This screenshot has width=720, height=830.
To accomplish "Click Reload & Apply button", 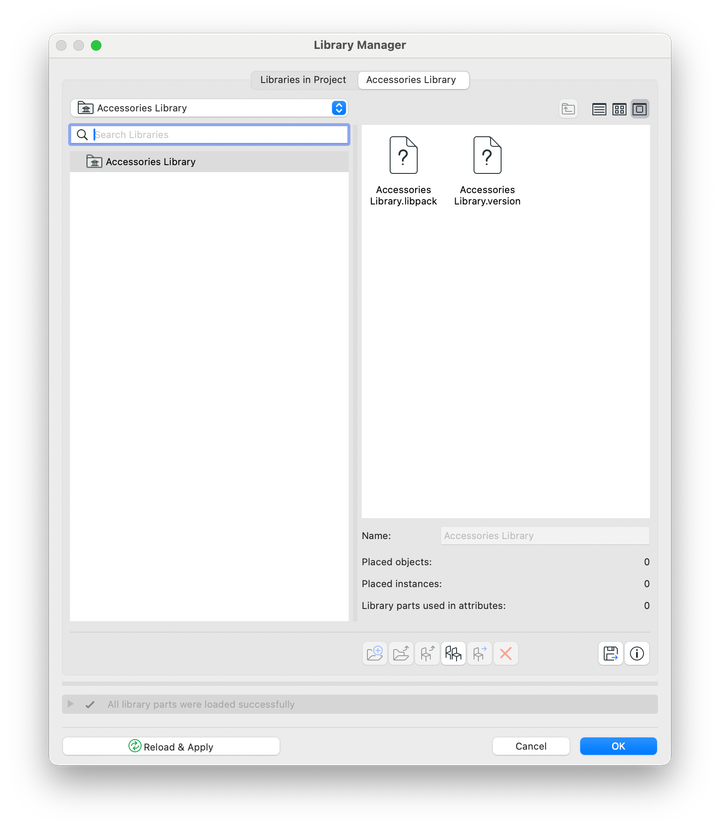I will coord(171,746).
